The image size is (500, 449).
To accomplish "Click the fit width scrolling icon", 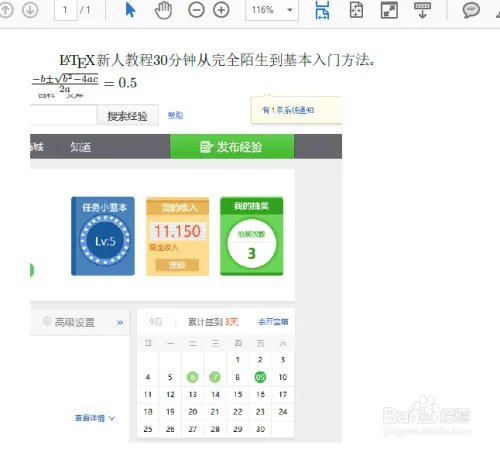I will [322, 10].
